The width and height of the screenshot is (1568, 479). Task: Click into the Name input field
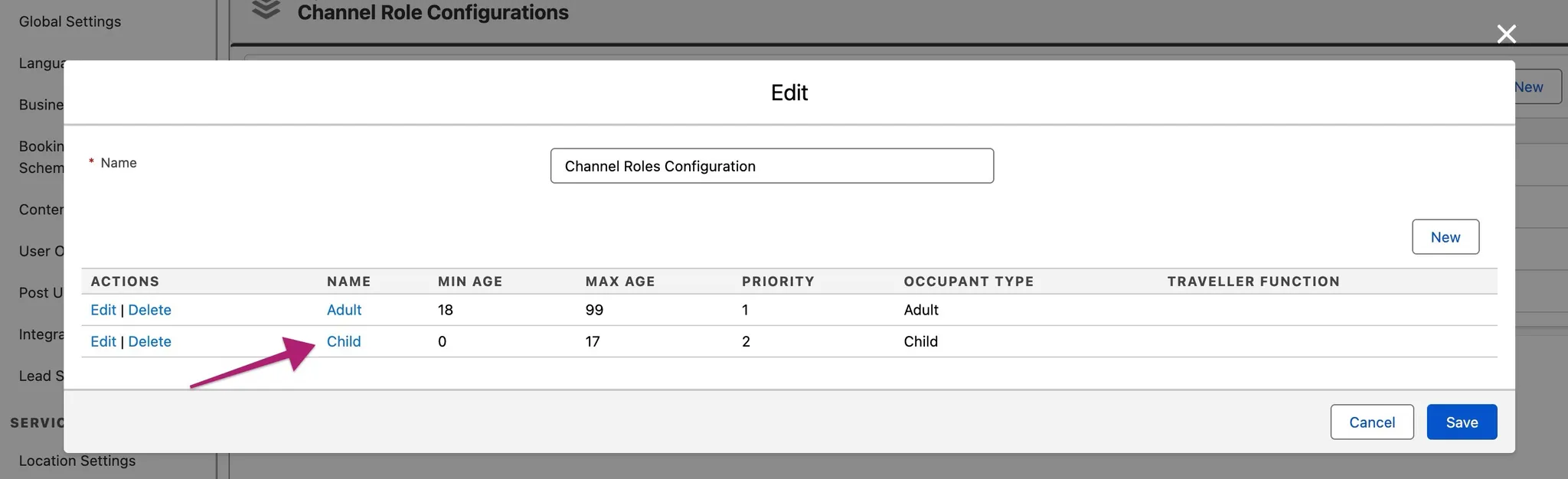[772, 166]
